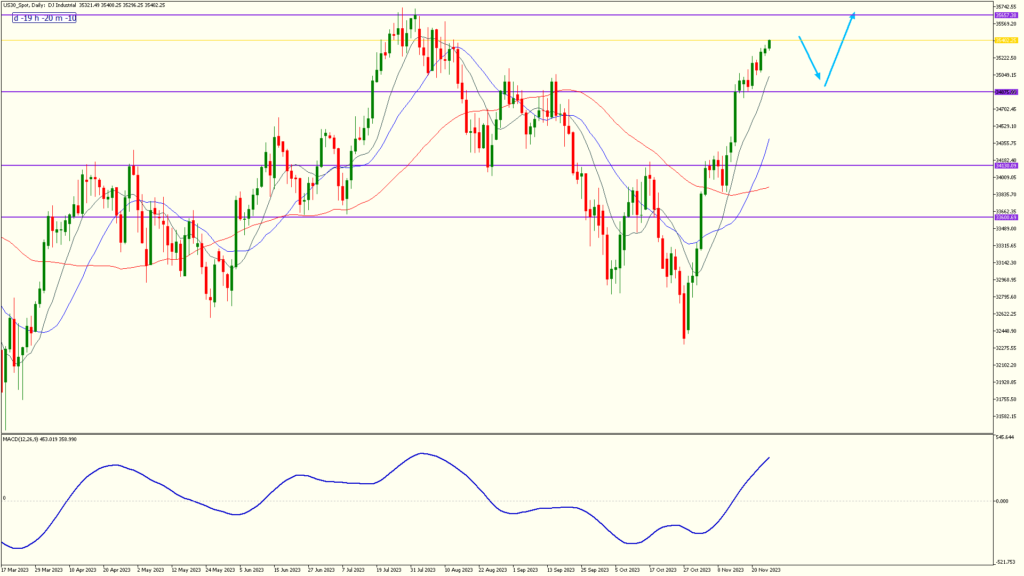Select the purple 34875.95 price tag
Screen dimensions: 1024x576
(1005, 92)
